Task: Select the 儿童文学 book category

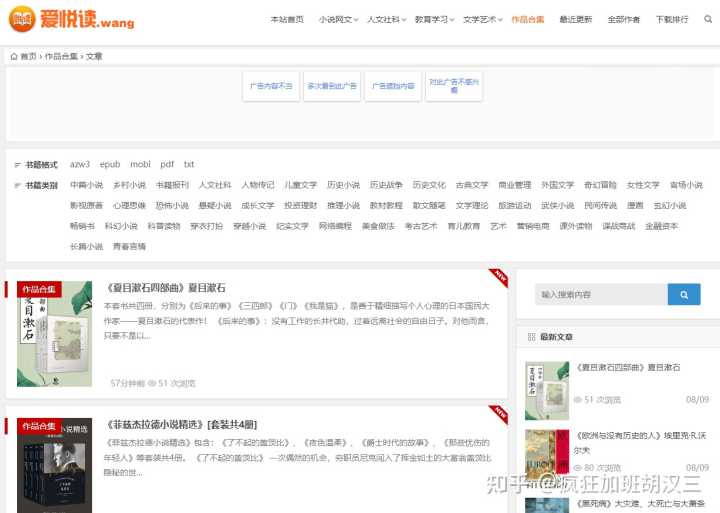Action: [300, 185]
